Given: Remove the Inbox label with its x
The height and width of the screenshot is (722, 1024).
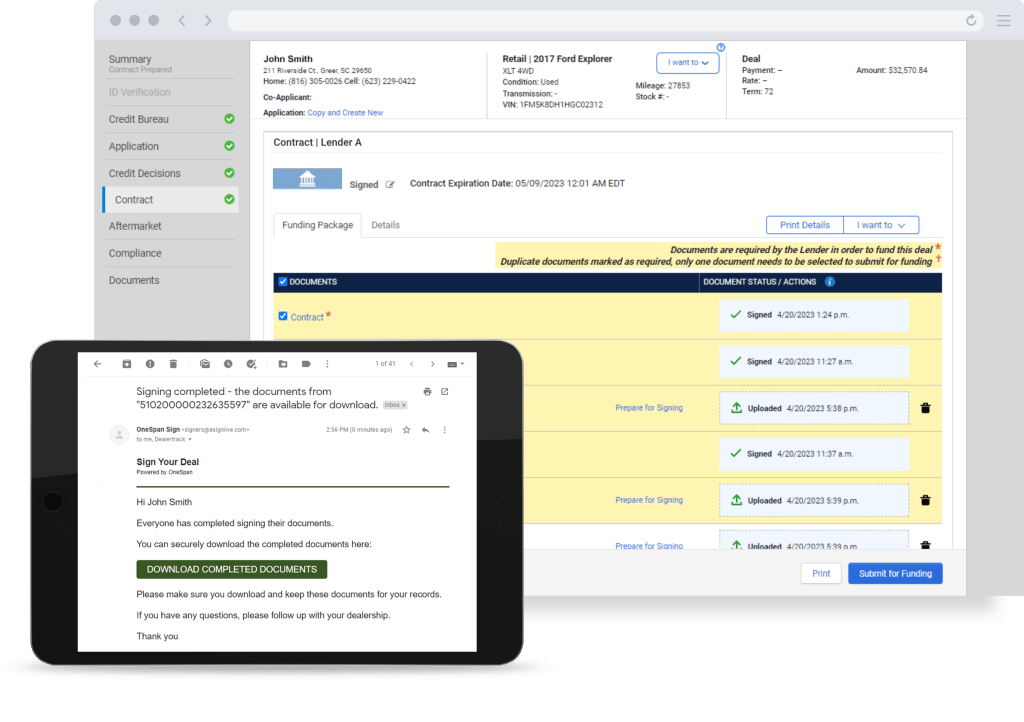Looking at the screenshot, I should [404, 405].
